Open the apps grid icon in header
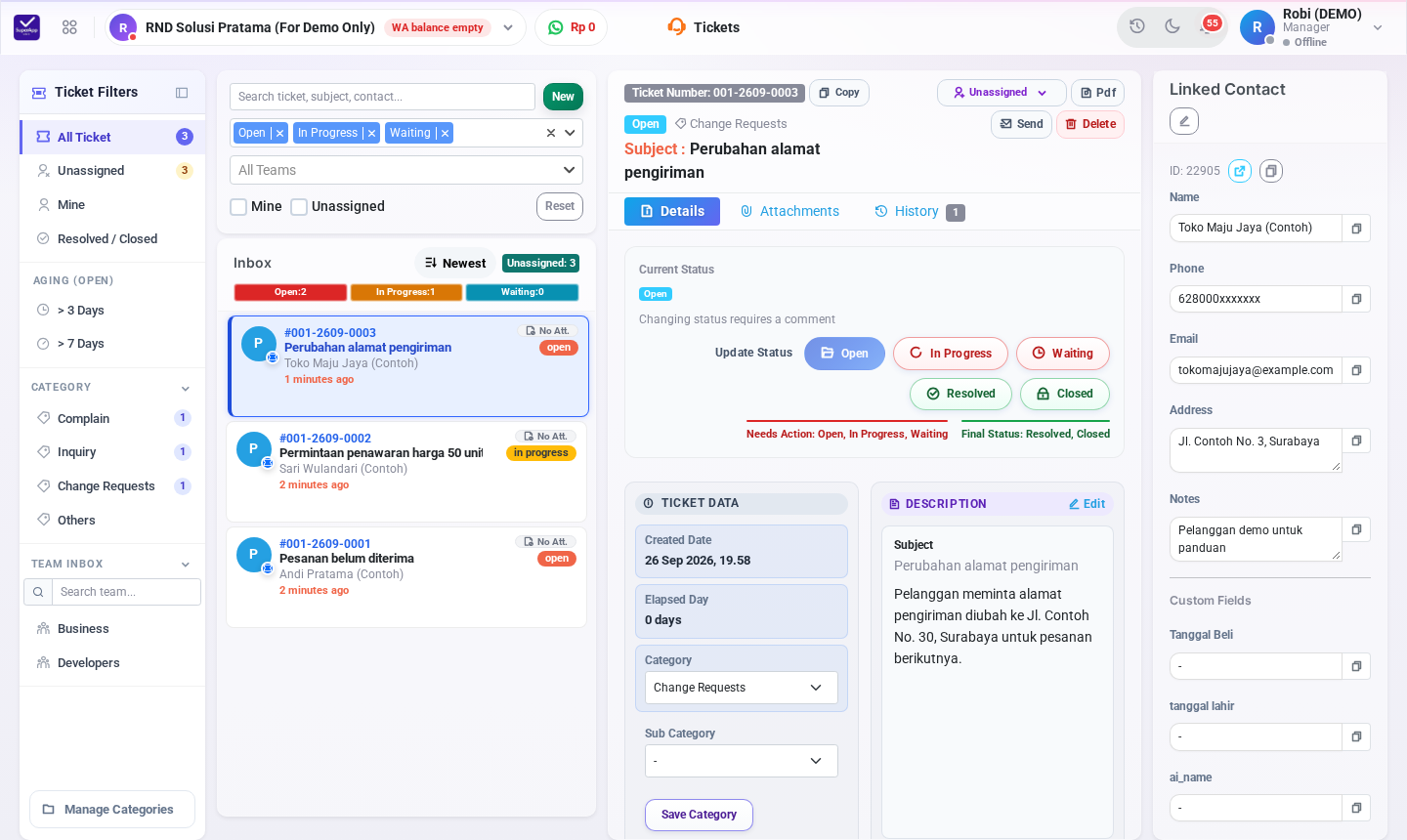The width and height of the screenshot is (1407, 840). [x=69, y=27]
